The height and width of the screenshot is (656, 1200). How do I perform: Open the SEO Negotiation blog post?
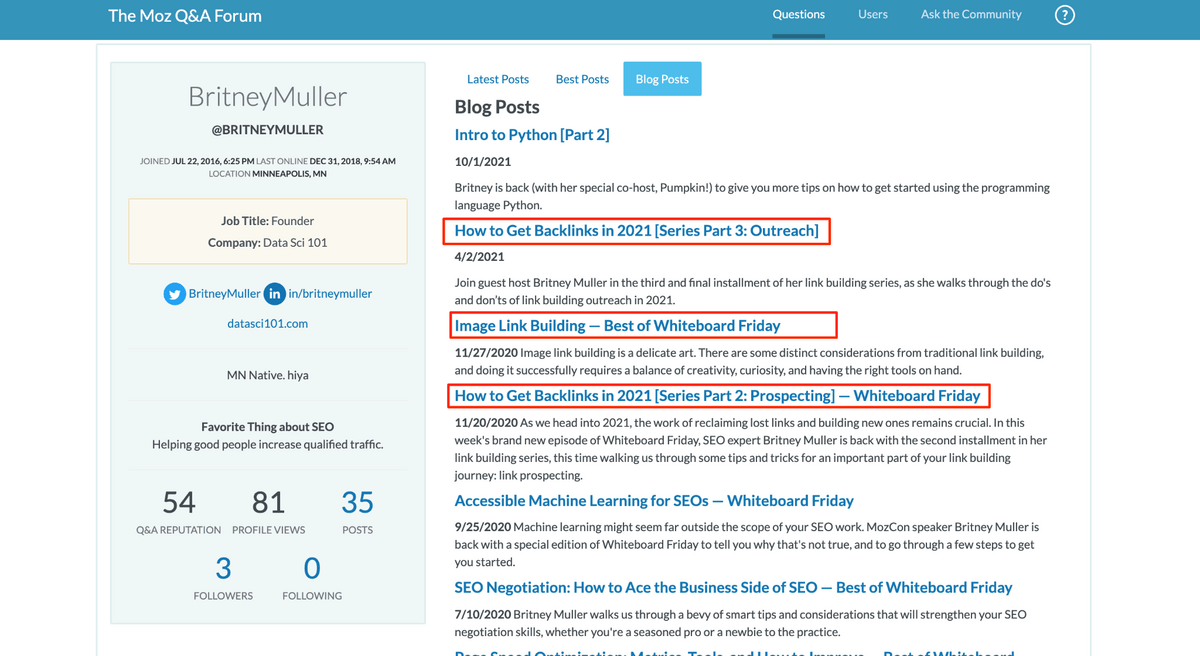coord(733,588)
